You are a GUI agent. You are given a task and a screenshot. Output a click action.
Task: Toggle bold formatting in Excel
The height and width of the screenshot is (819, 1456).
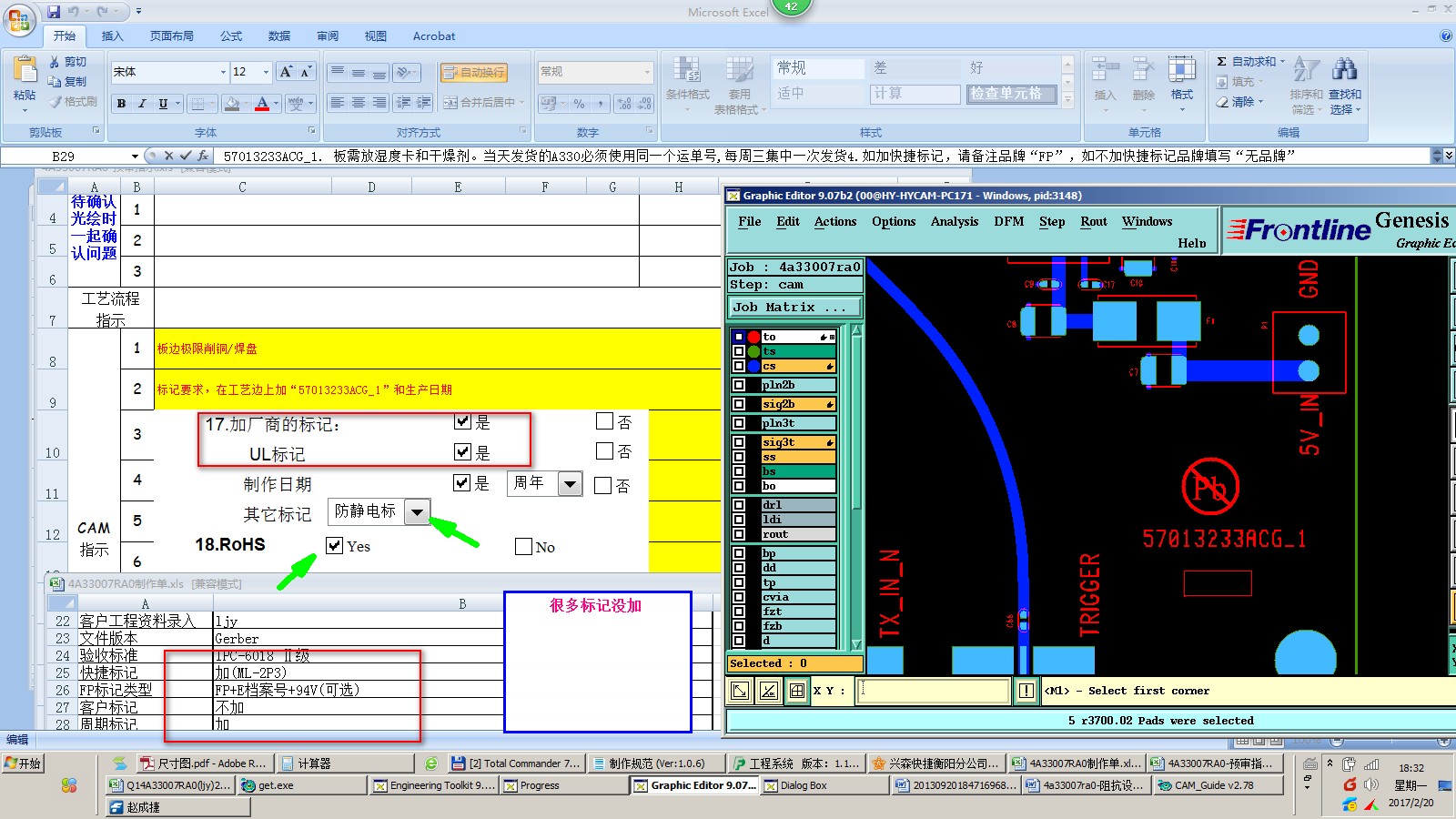pyautogui.click(x=121, y=104)
